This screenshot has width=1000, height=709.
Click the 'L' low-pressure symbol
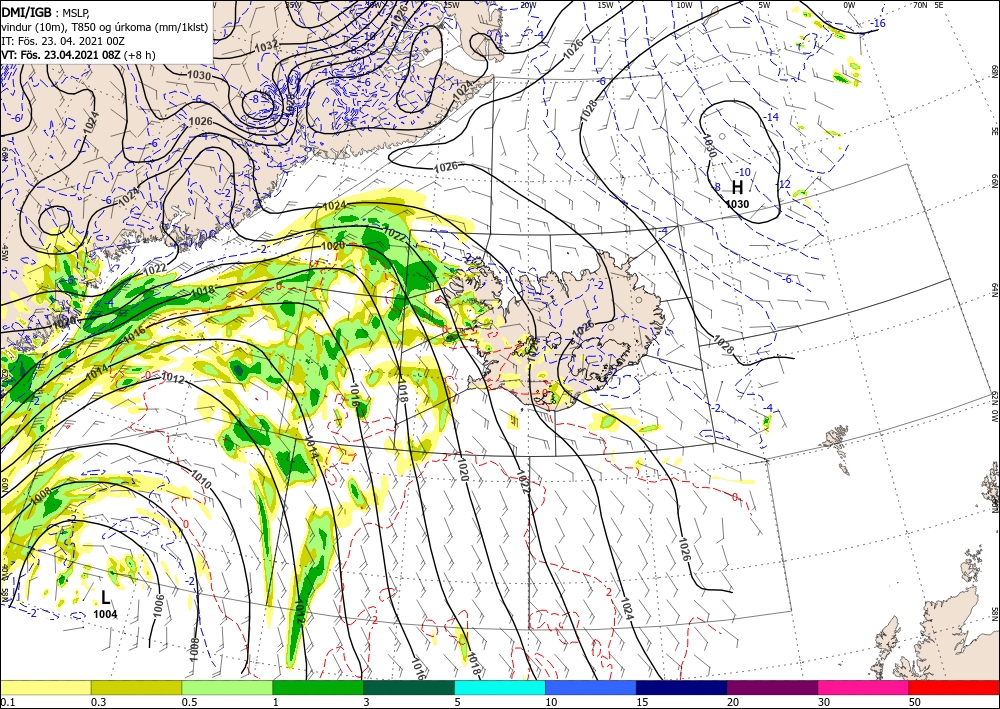106,597
